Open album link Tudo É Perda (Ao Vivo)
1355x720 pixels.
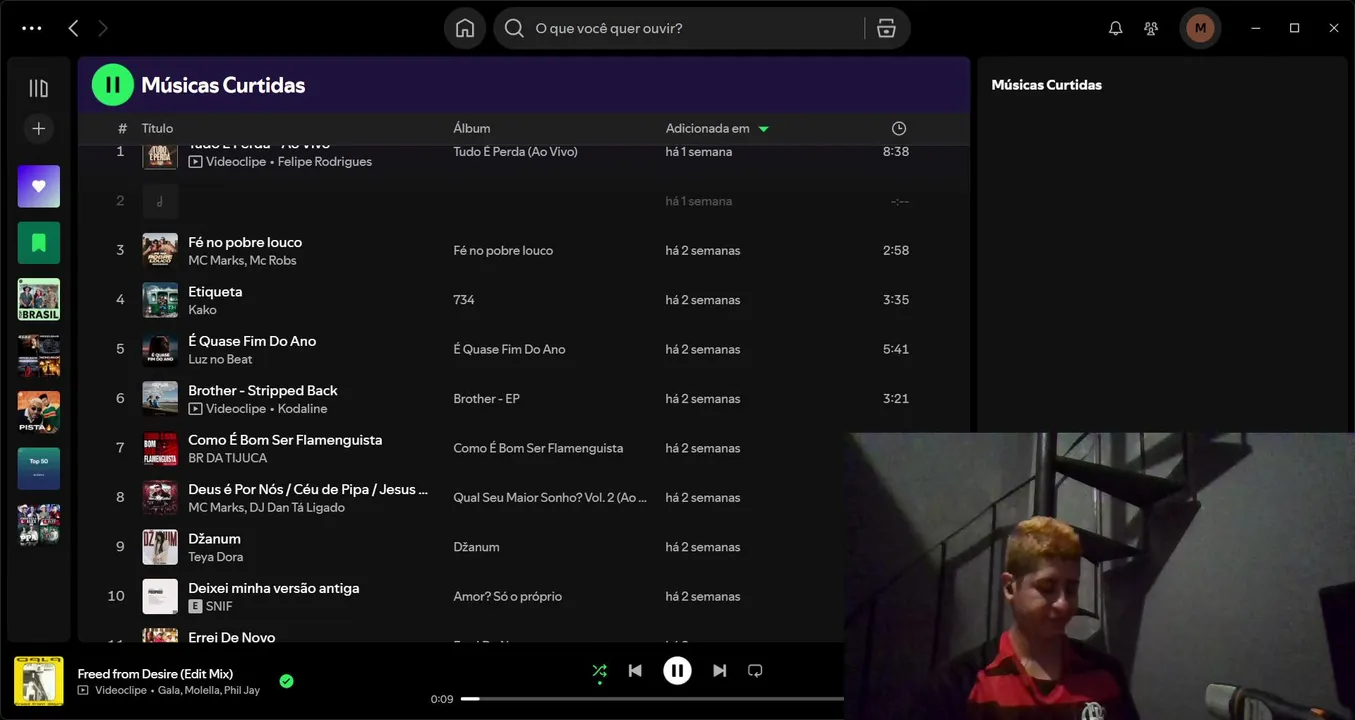click(x=515, y=152)
